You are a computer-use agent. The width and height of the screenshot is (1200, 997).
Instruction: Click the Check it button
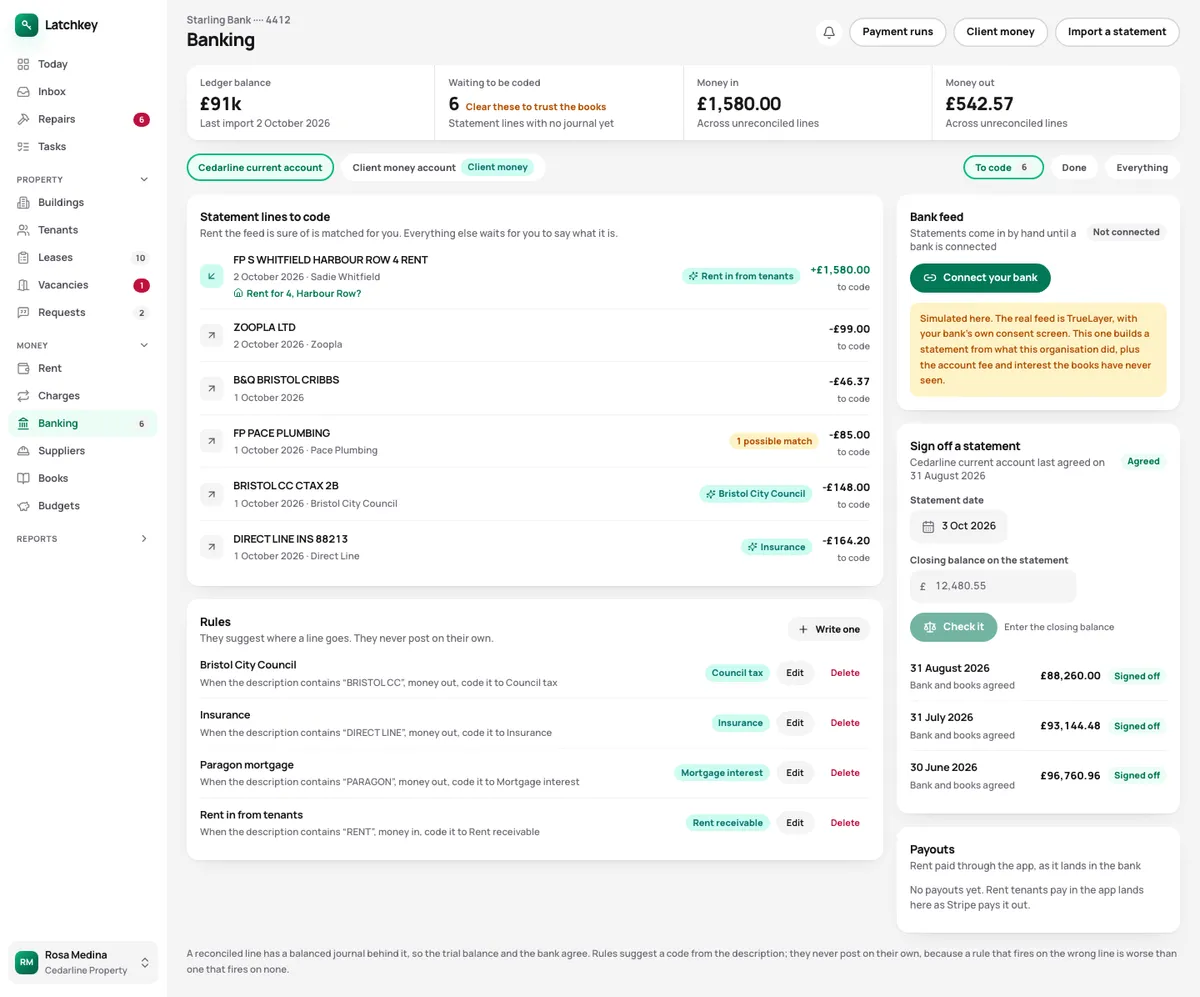point(954,627)
